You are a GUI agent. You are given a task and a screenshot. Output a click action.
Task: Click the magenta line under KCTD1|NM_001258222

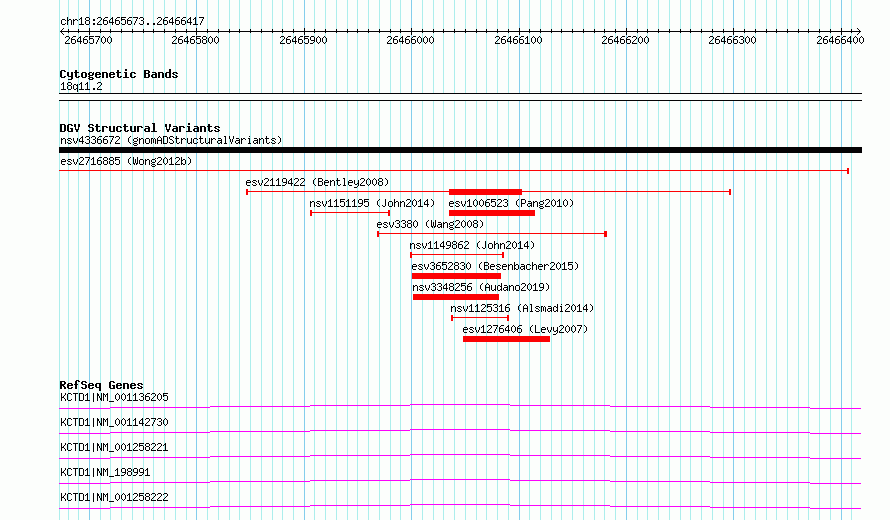coord(460,506)
